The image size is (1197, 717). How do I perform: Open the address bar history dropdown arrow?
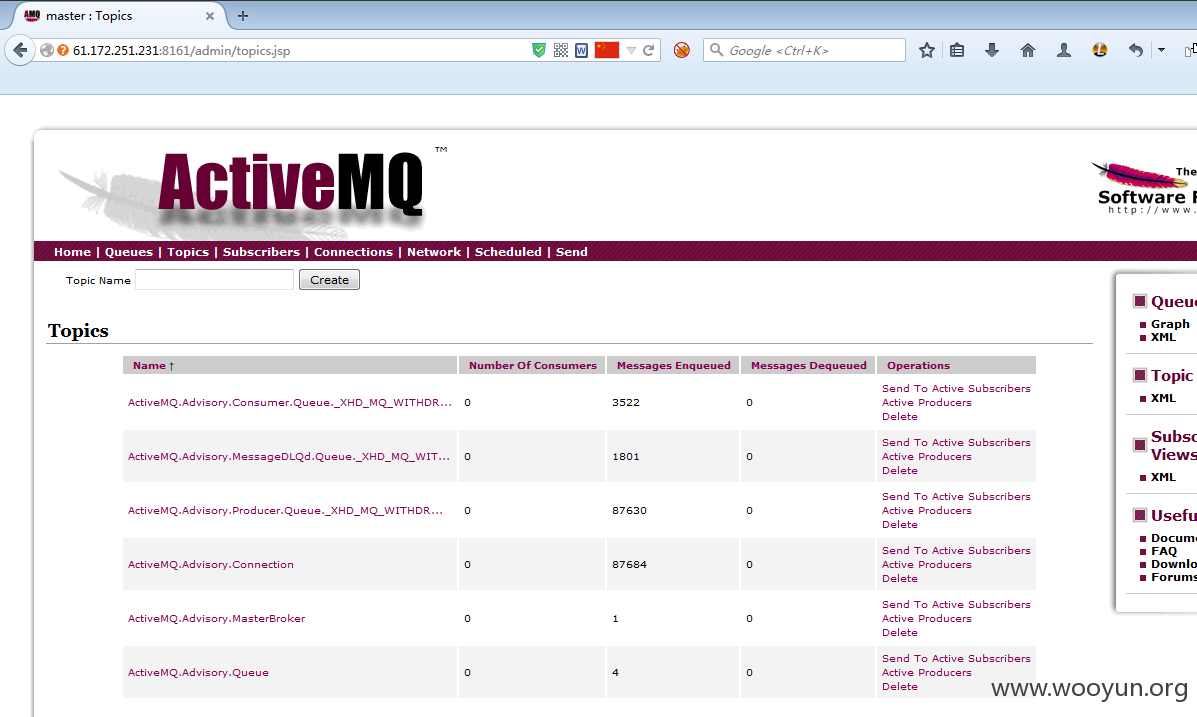(x=631, y=50)
